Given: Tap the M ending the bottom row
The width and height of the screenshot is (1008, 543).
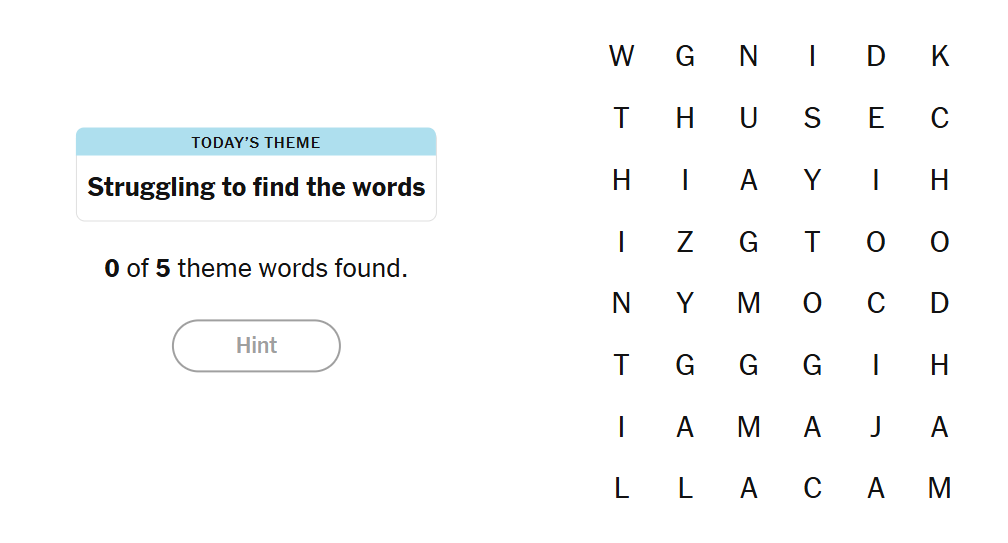Looking at the screenshot, I should click(x=939, y=488).
